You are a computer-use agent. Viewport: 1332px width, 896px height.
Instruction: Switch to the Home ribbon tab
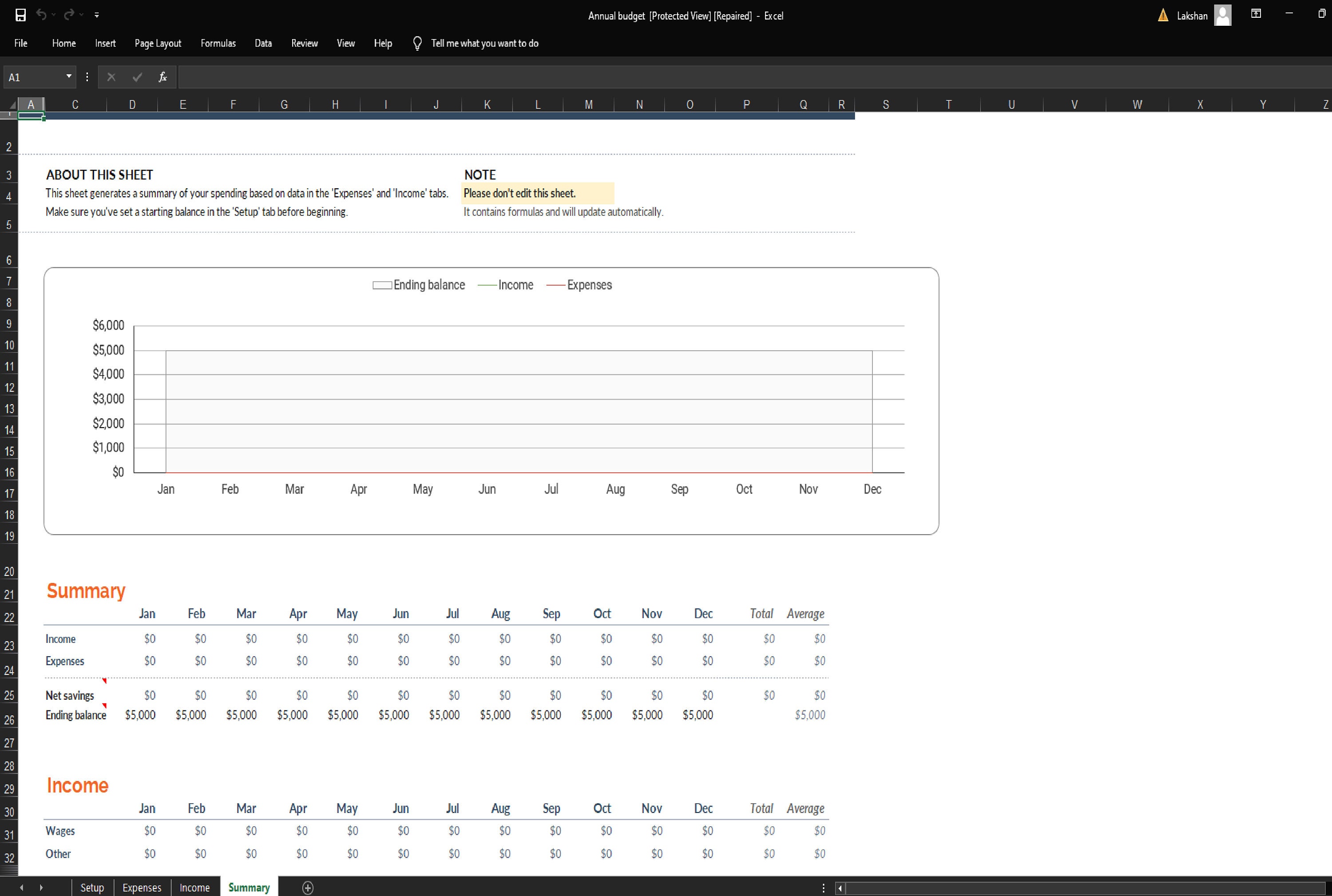point(64,44)
